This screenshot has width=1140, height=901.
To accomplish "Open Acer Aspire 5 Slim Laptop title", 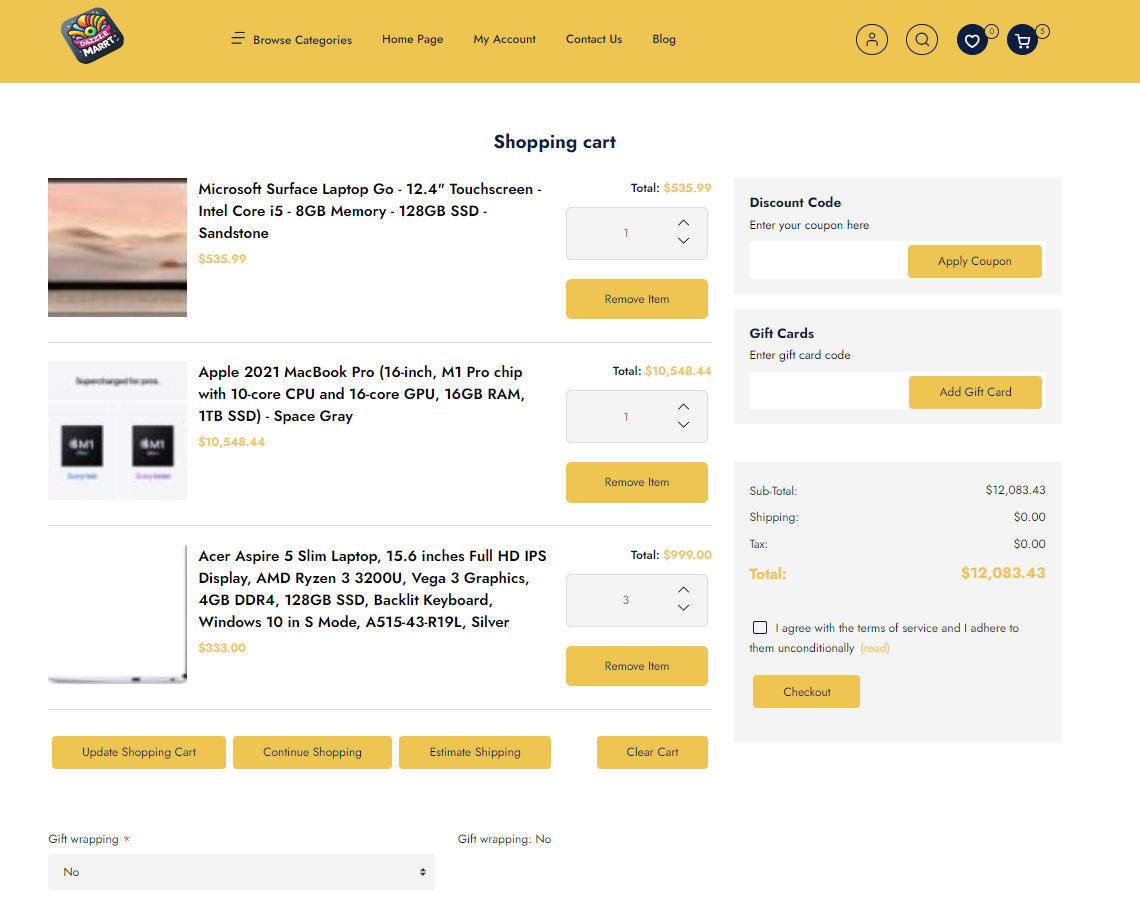I will pos(372,589).
